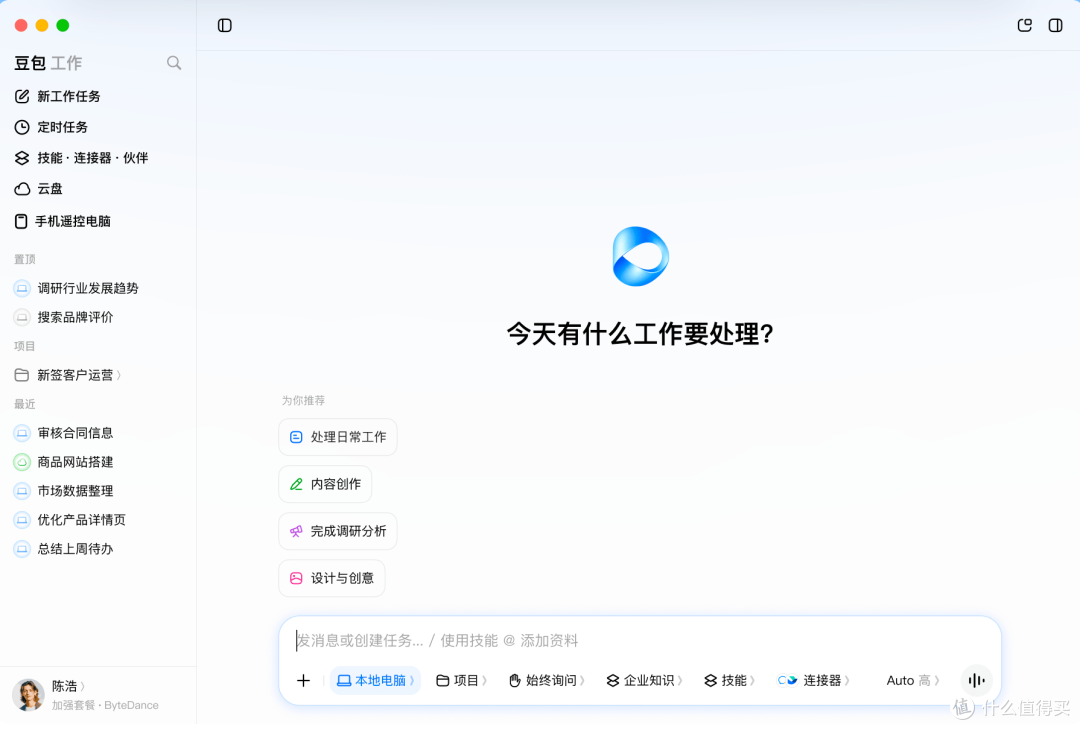Click the 加强套餐 · ByteDance plan label
This screenshot has width=1080, height=730.
(105, 706)
